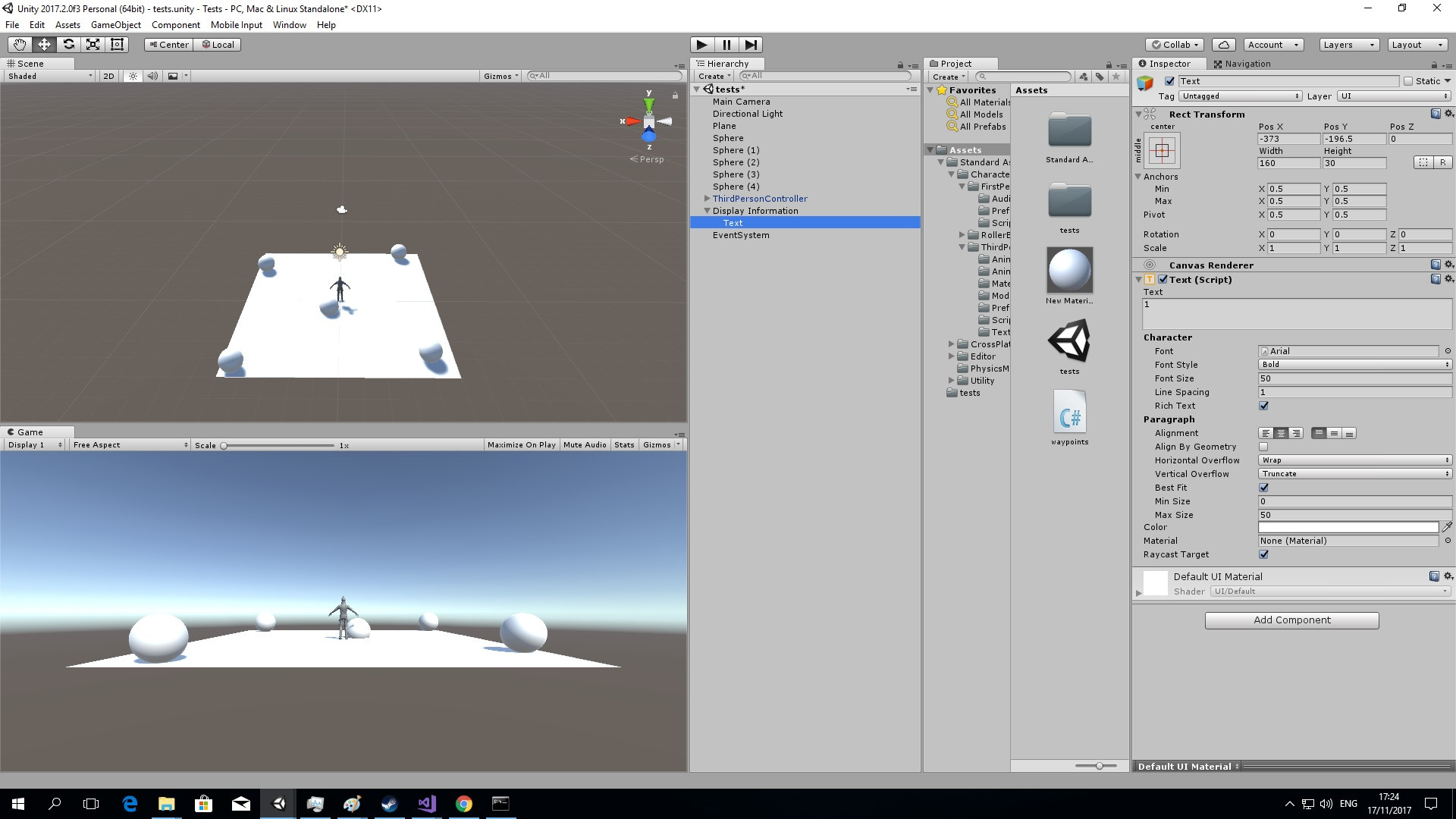Collapse Display Information in Hierarchy
This screenshot has height=819, width=1456.
click(707, 211)
